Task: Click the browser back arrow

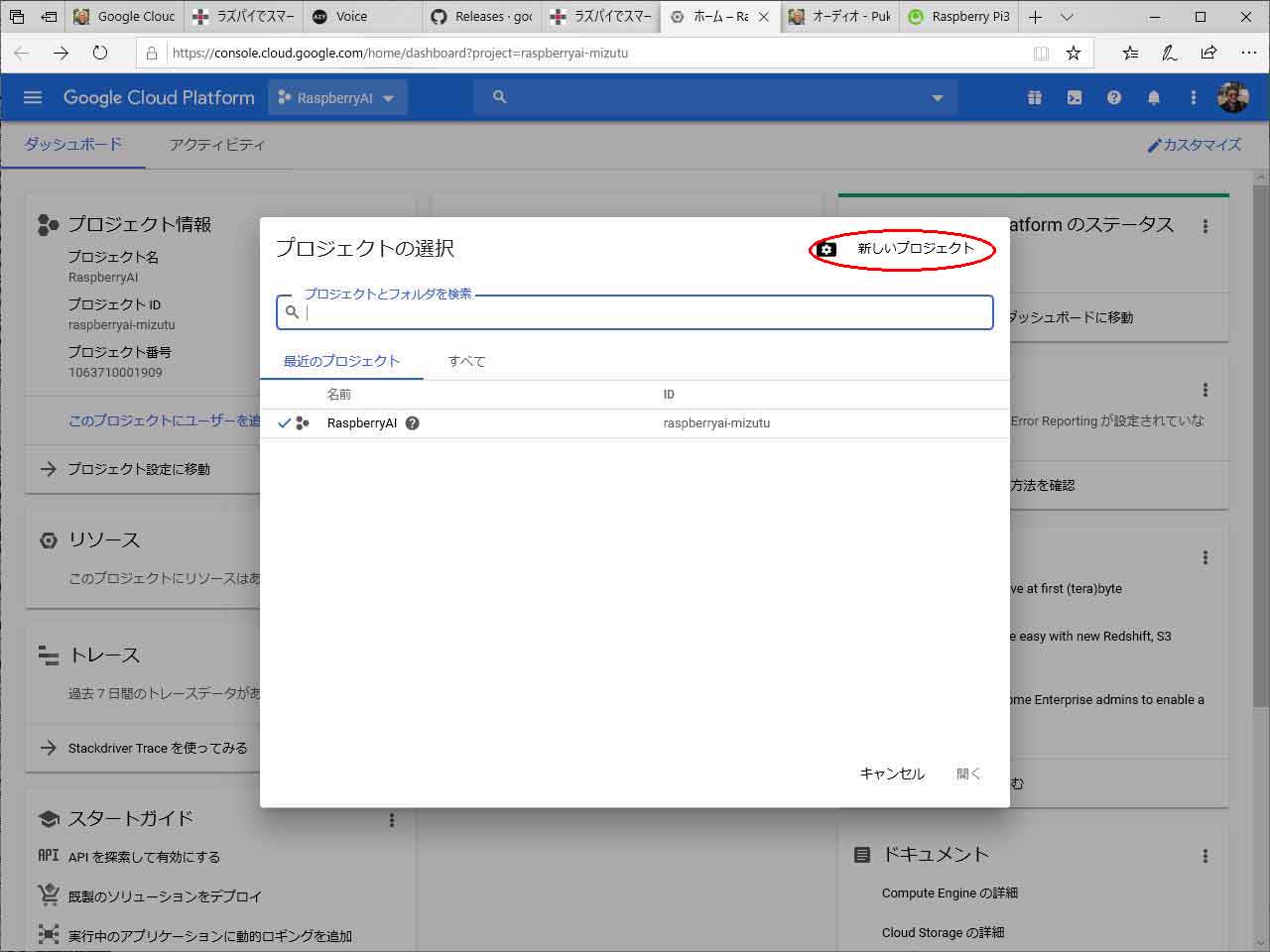Action: pyautogui.click(x=22, y=53)
